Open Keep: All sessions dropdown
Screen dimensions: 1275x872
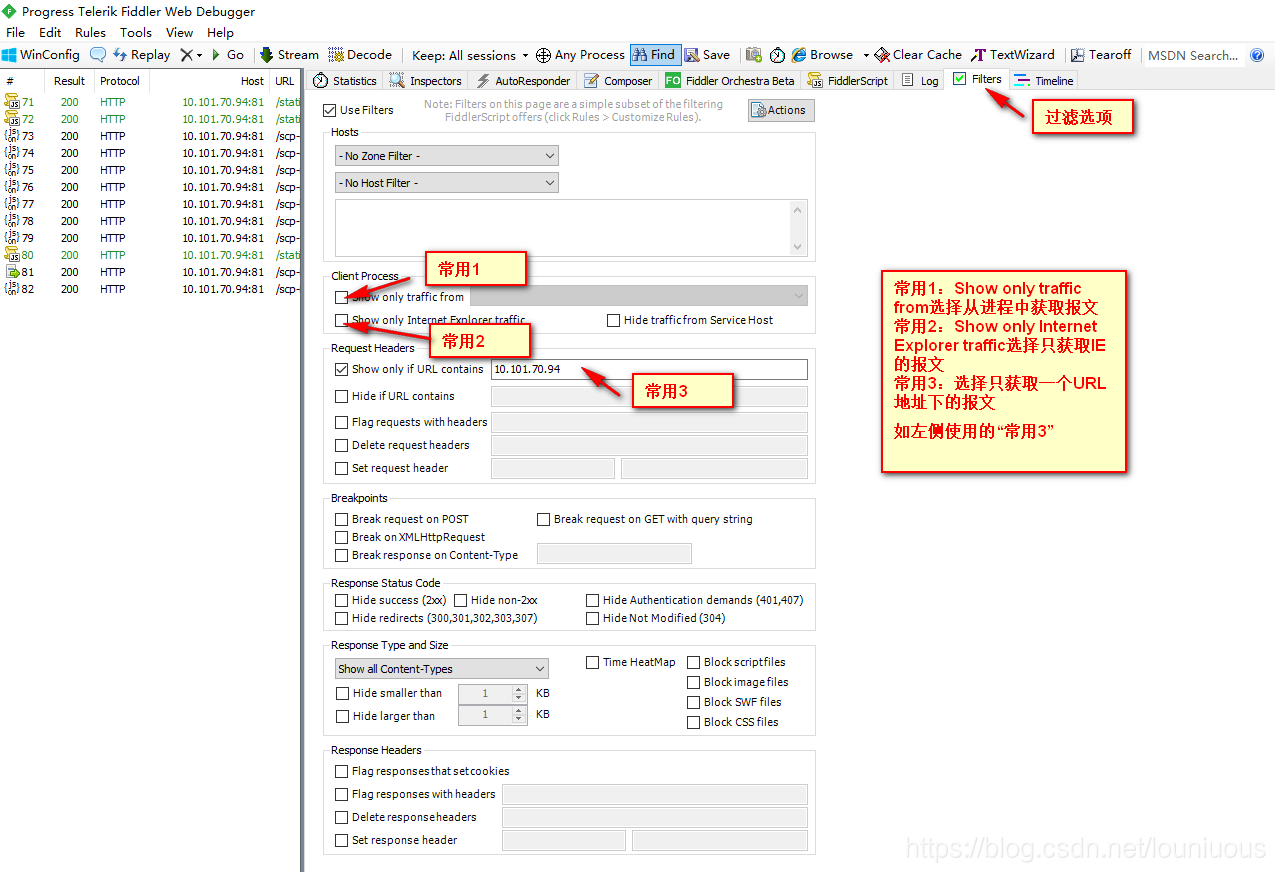pyautogui.click(x=470, y=55)
